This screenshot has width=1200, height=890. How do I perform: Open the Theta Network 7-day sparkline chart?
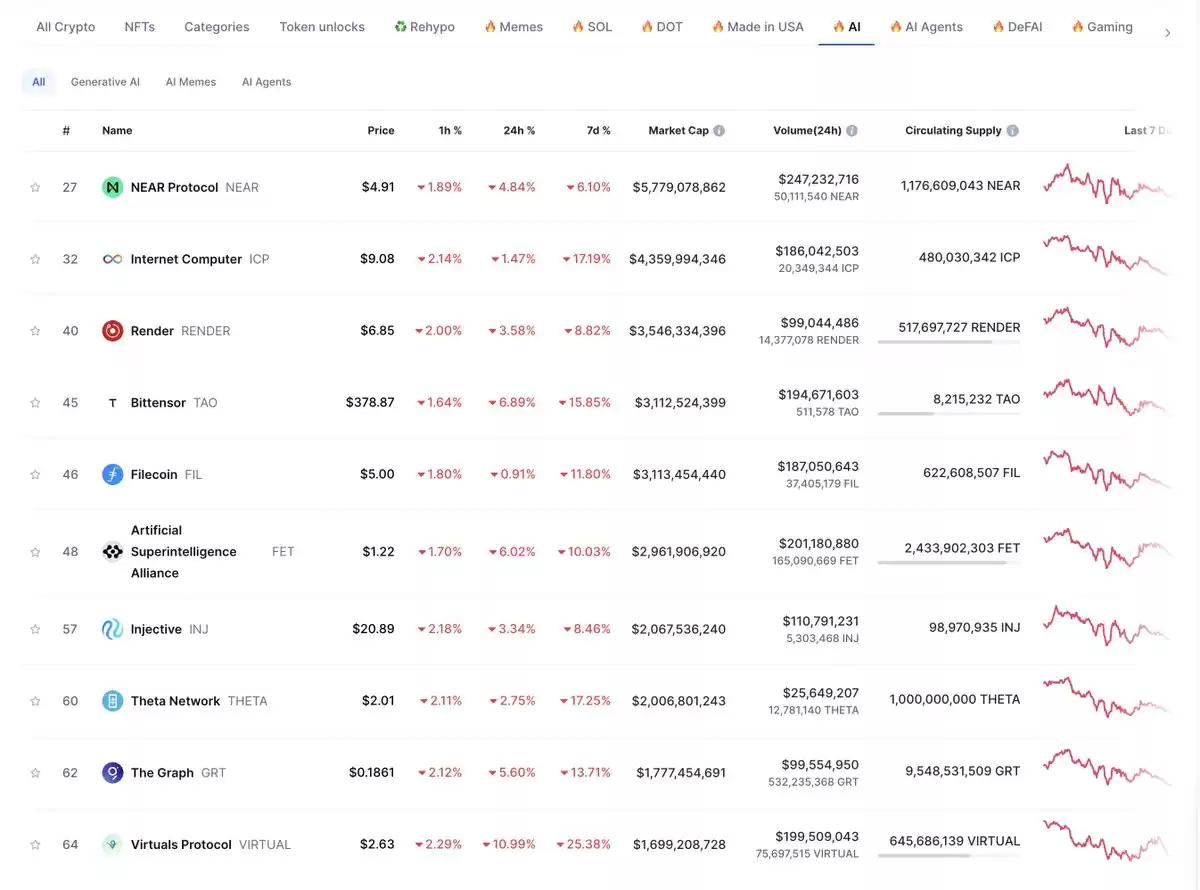tap(1108, 697)
